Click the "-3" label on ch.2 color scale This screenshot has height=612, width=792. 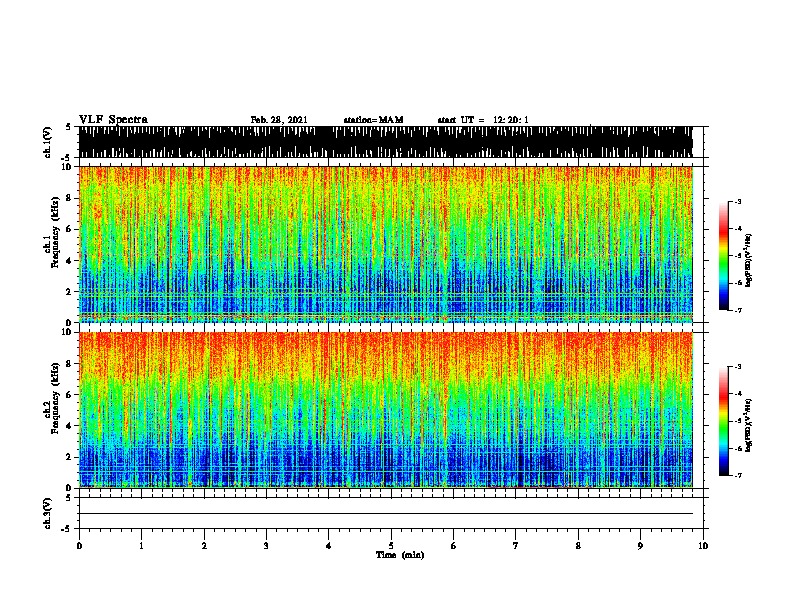point(738,367)
